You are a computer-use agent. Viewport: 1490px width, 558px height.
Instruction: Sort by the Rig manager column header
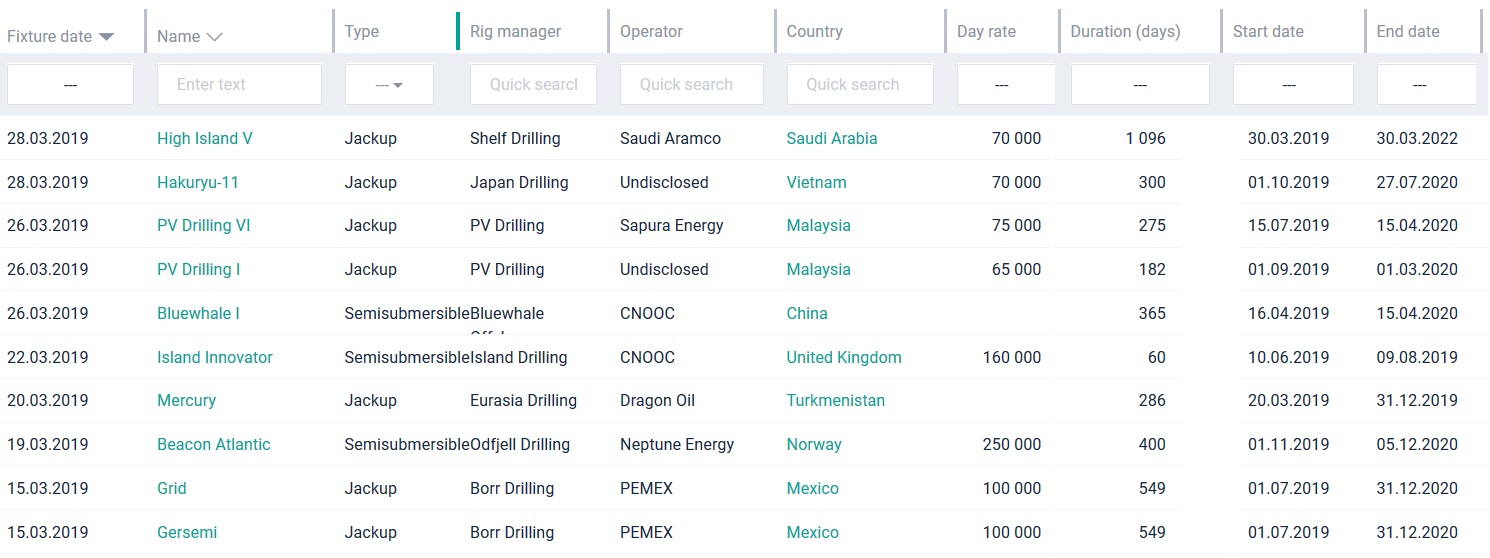(x=515, y=31)
